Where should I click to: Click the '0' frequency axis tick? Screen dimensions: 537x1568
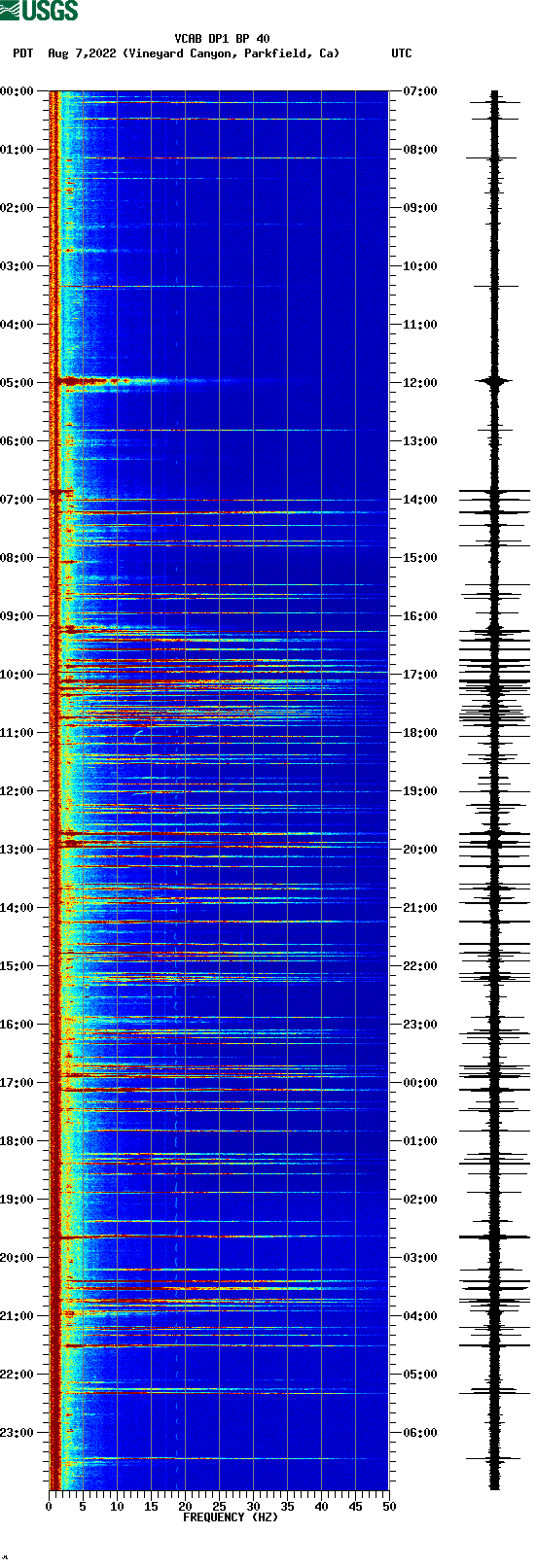[49, 1507]
